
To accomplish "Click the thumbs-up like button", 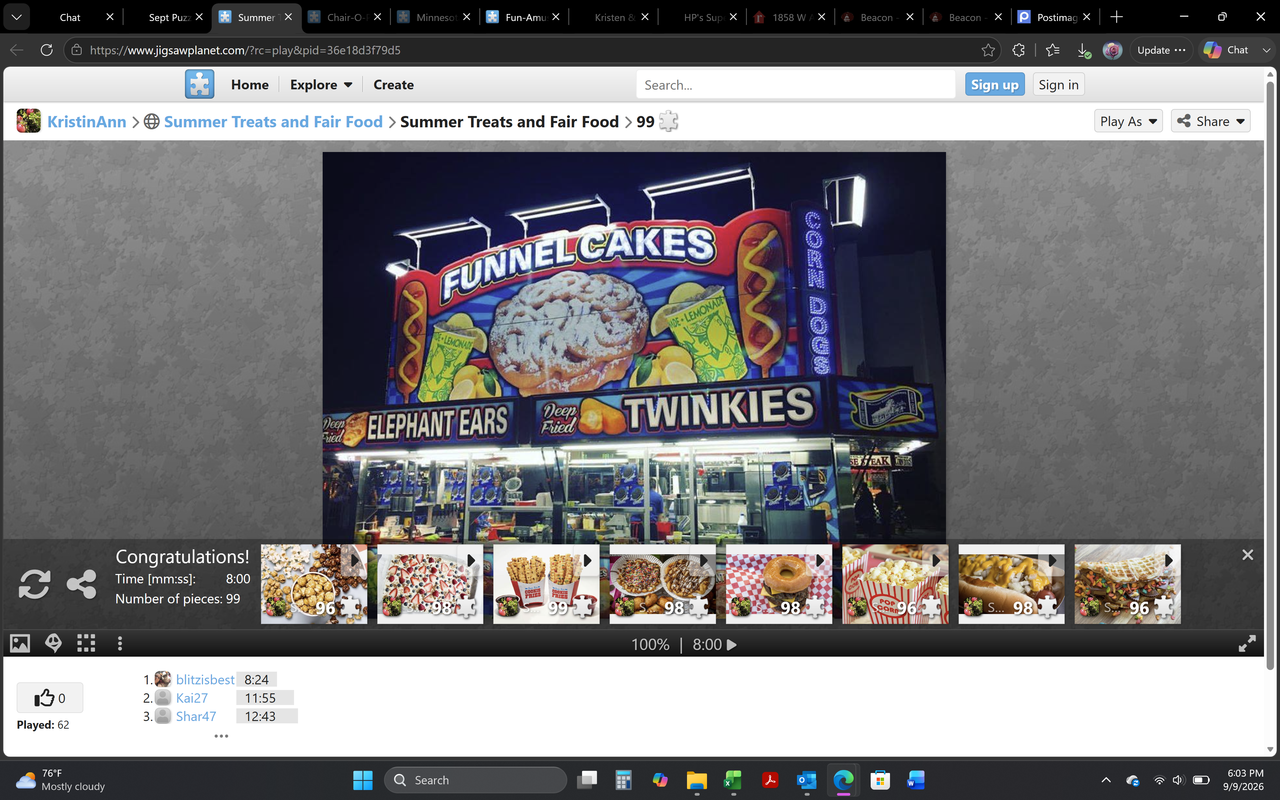I will pyautogui.click(x=50, y=698).
